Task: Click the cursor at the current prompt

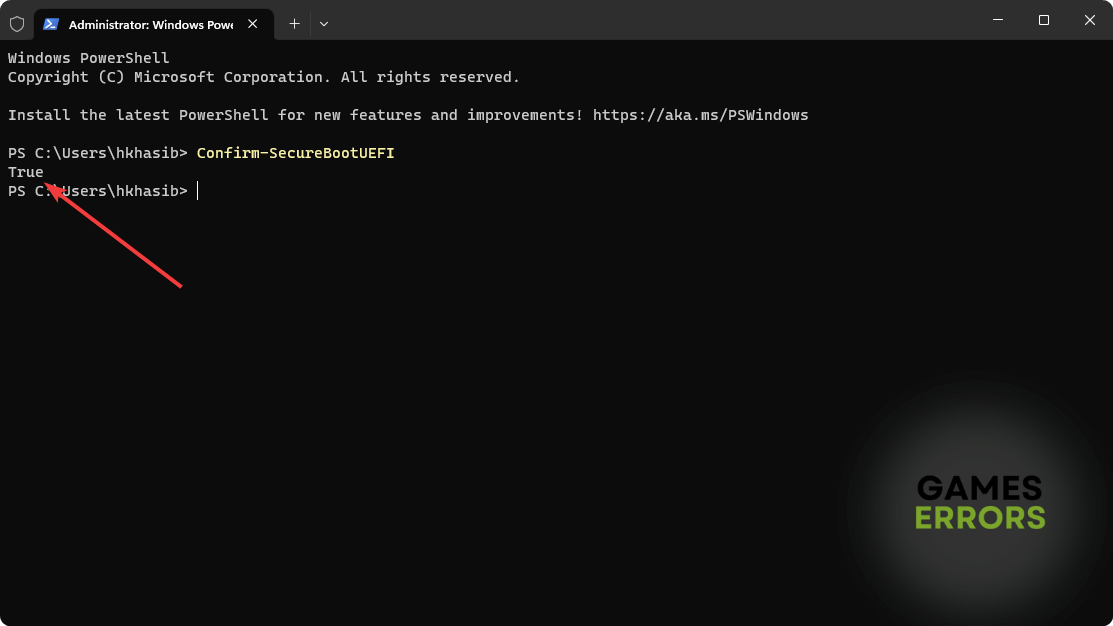Action: pos(198,191)
